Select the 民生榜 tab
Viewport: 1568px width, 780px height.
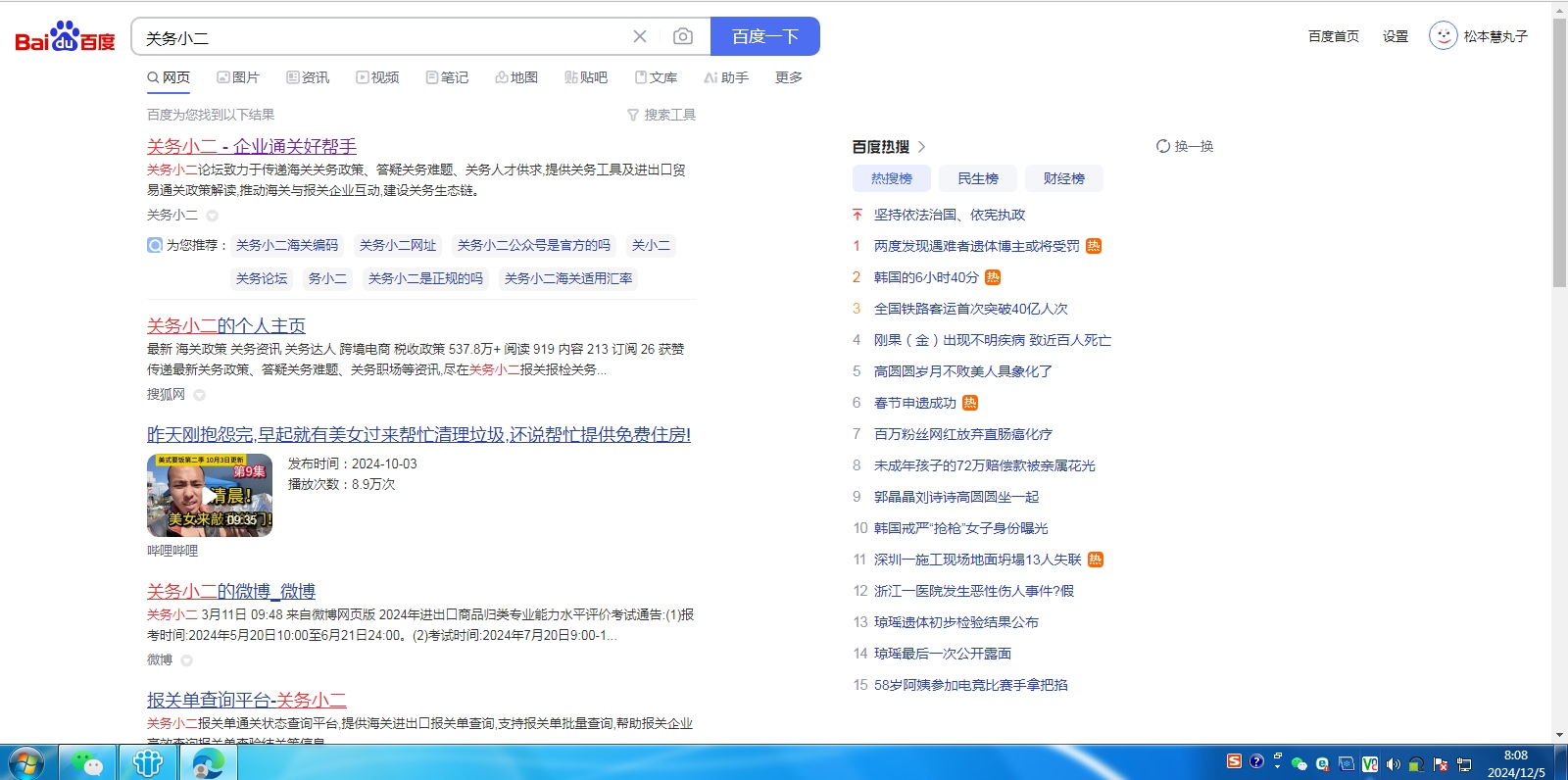coord(978,178)
